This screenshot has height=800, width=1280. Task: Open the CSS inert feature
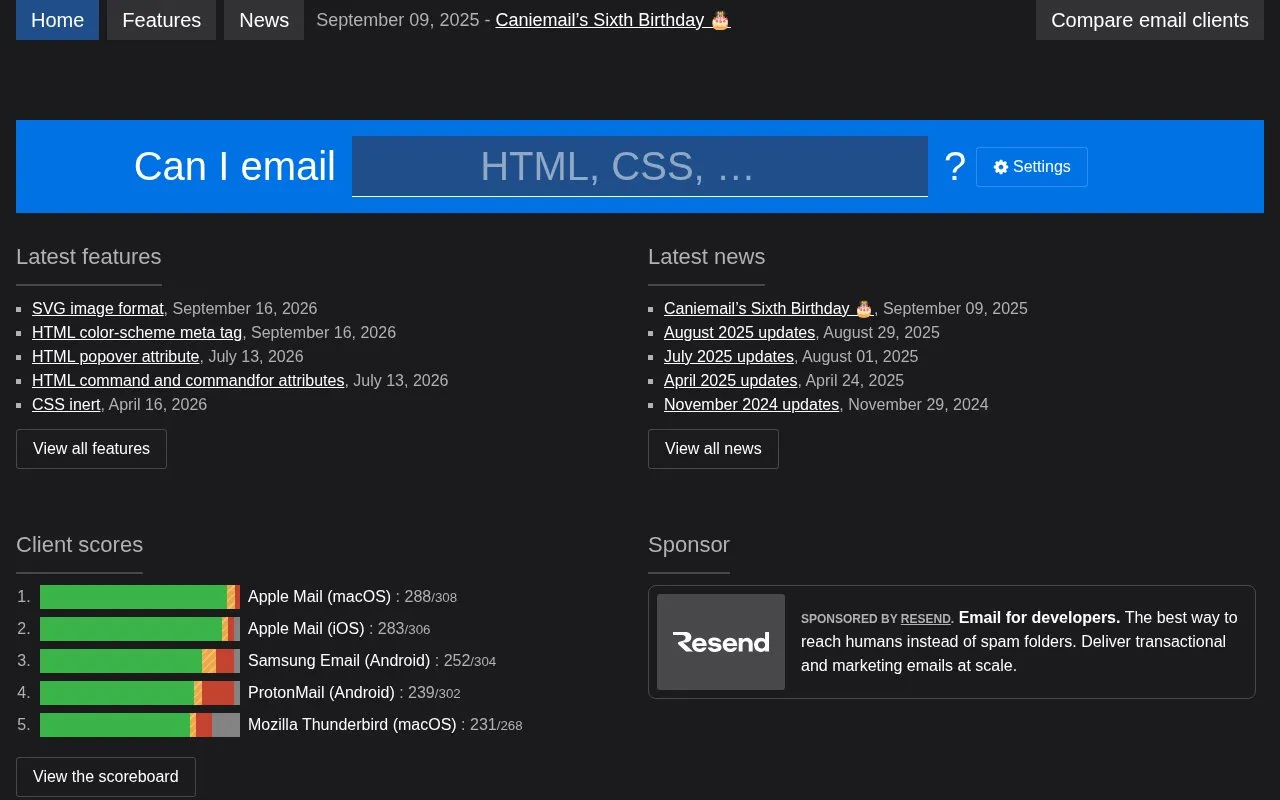point(66,404)
